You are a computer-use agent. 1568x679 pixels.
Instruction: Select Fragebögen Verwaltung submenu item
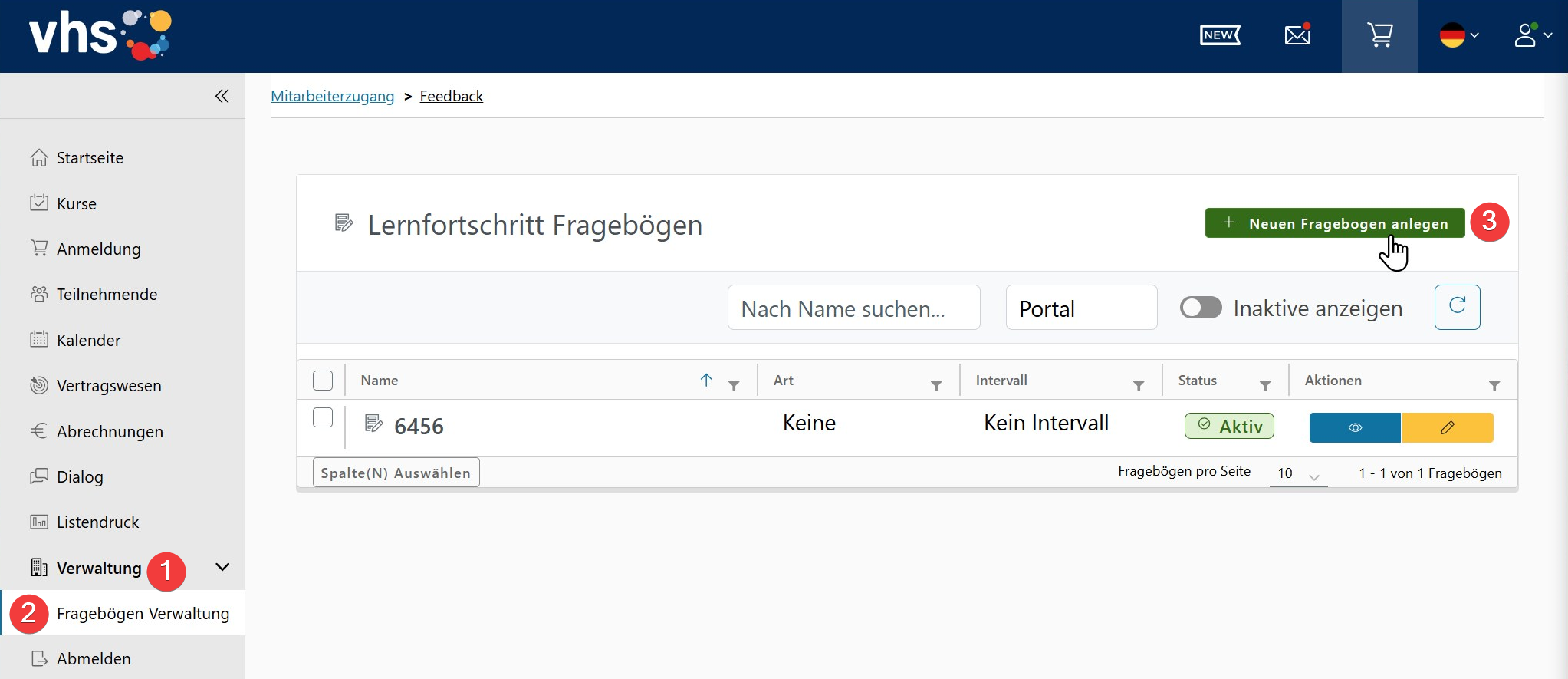point(123,614)
